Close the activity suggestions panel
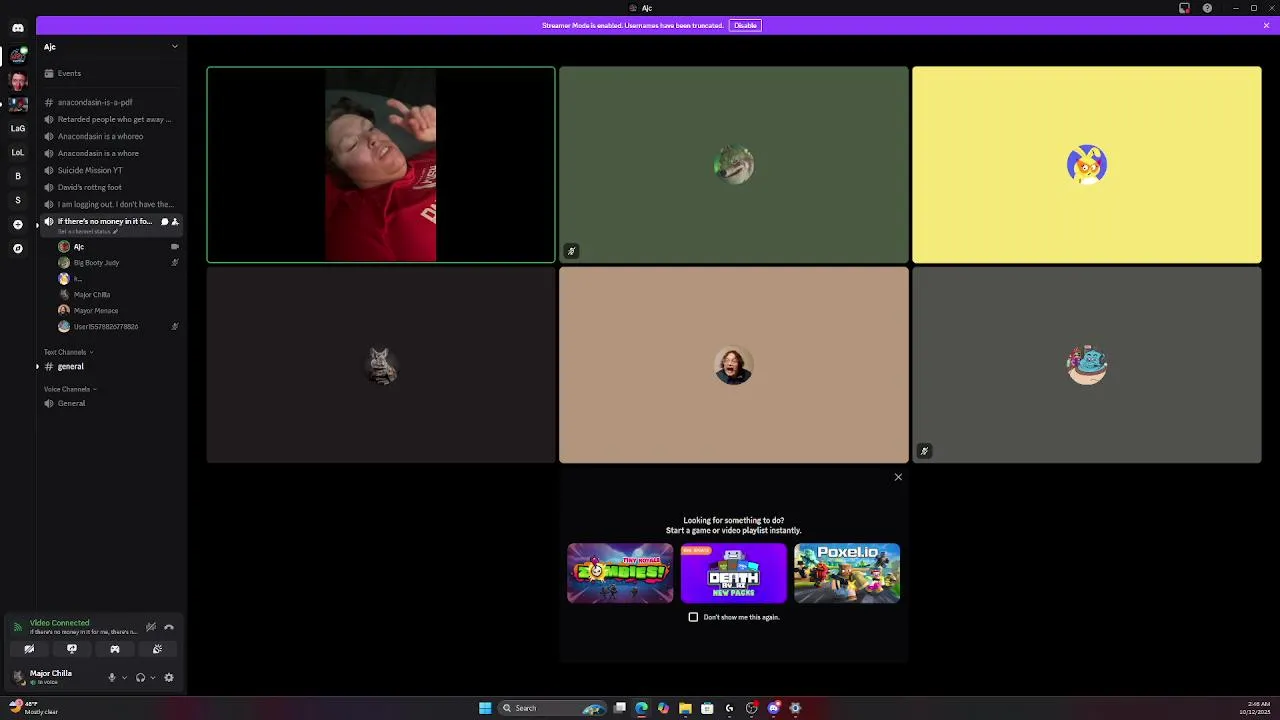1280x720 pixels. point(898,477)
